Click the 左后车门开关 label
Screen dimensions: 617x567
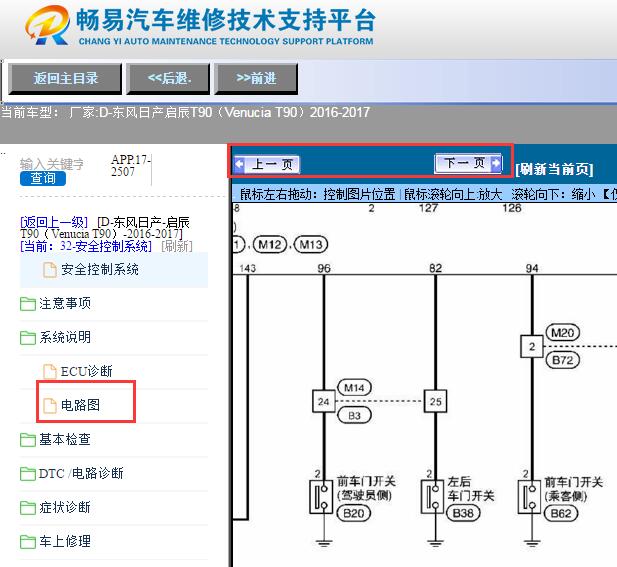[471, 488]
